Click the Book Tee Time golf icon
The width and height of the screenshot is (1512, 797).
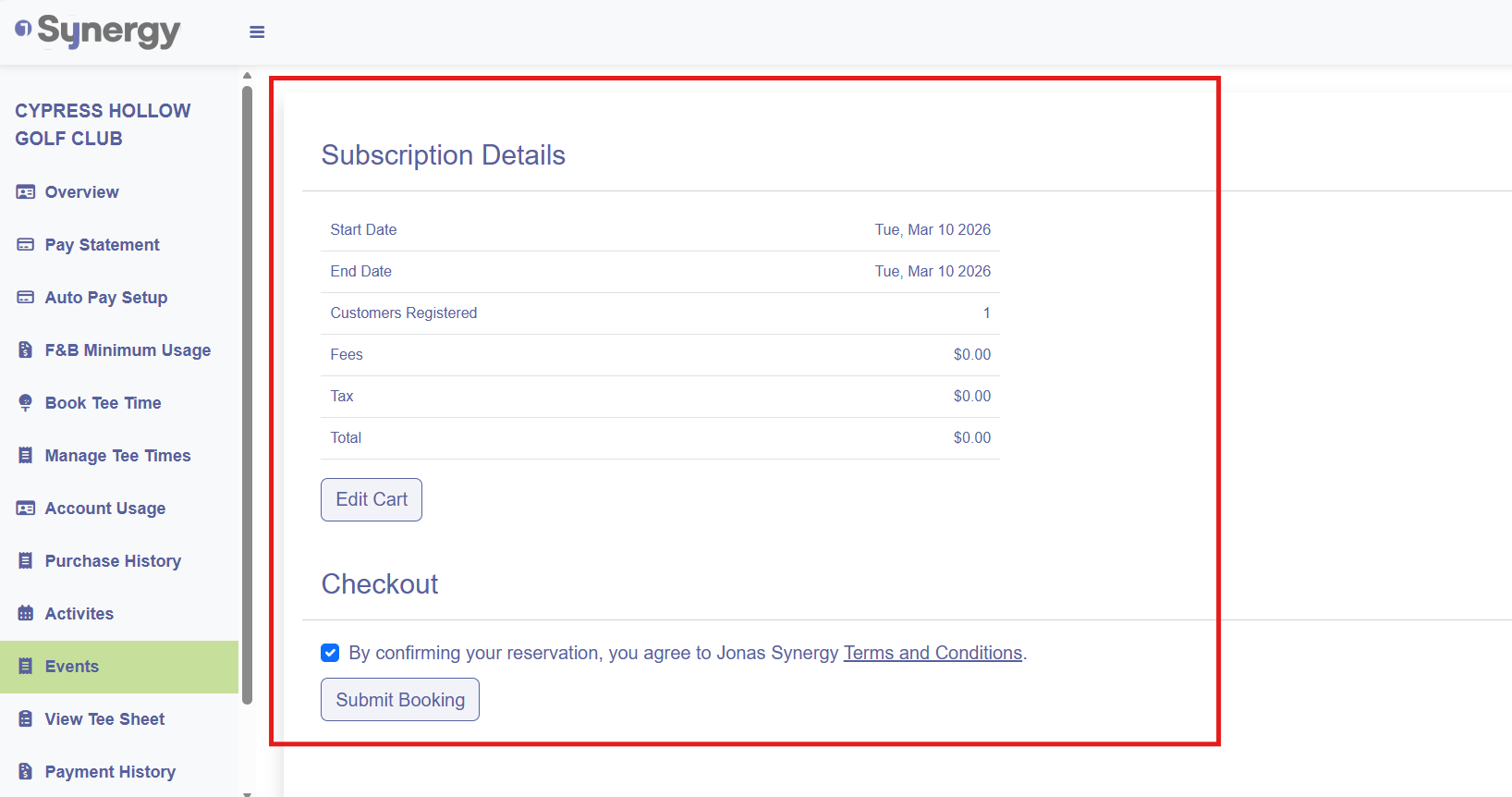point(26,403)
